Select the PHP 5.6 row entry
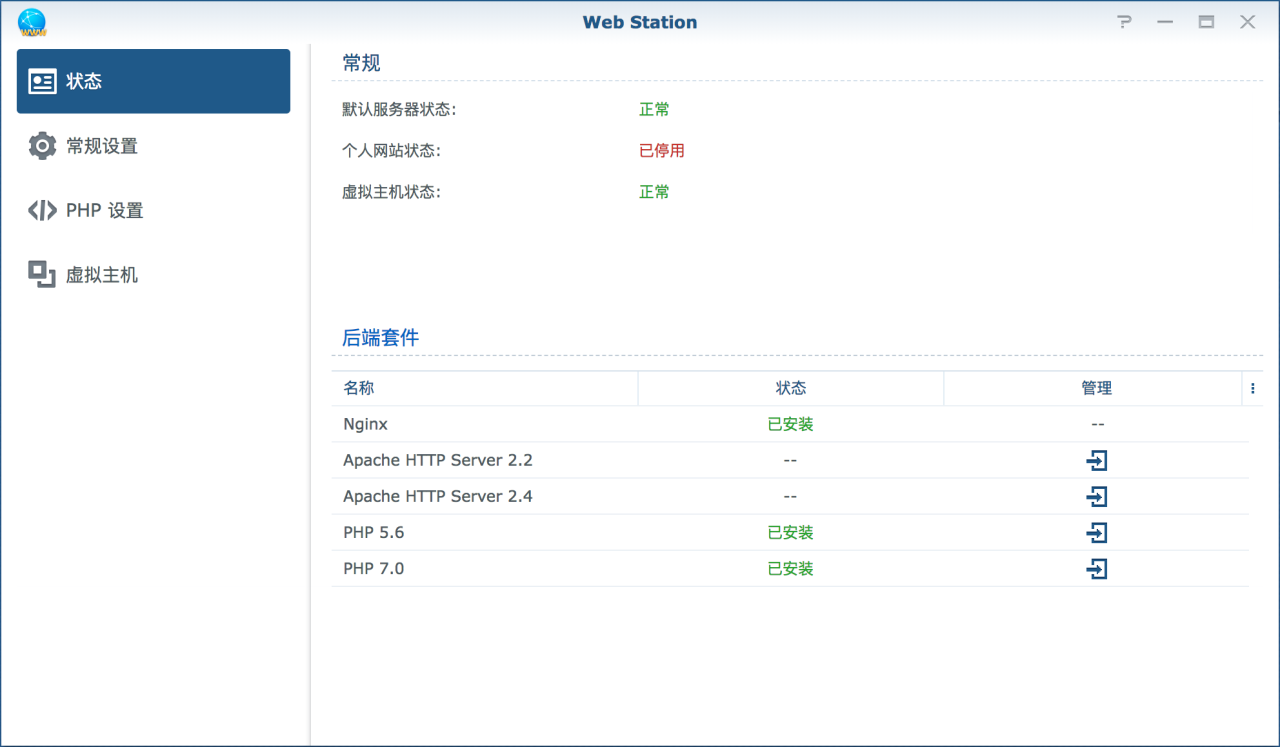The width and height of the screenshot is (1280, 747). pos(373,532)
